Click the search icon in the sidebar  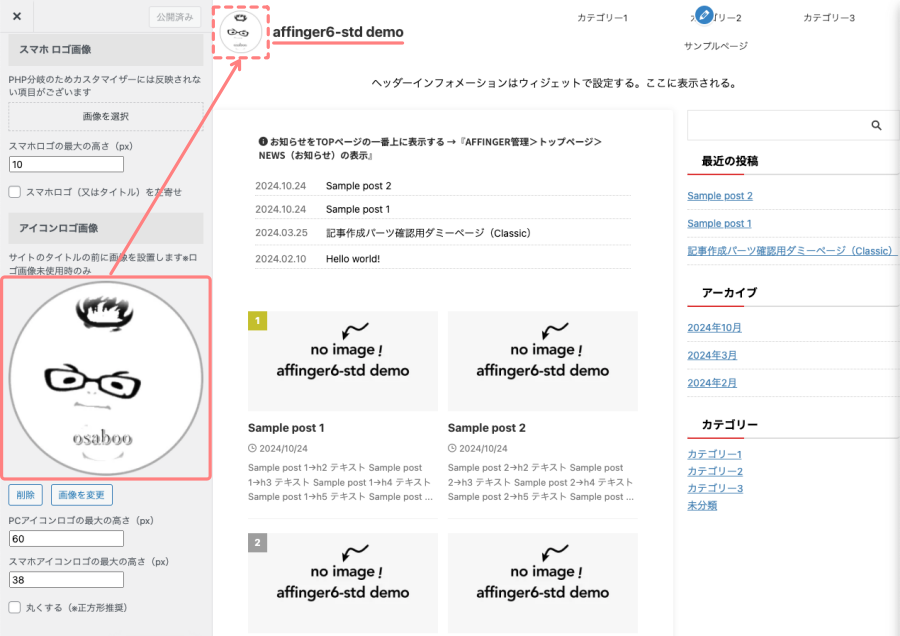tap(876, 125)
